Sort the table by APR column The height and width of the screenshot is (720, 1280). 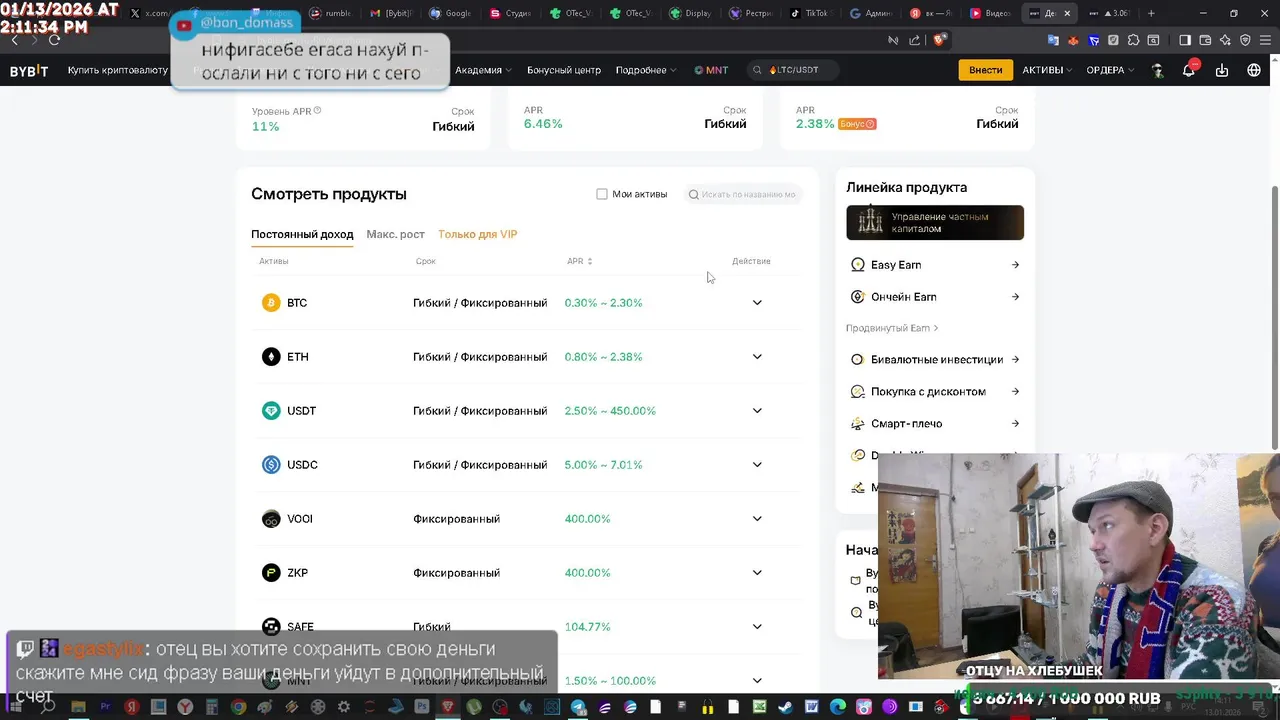(579, 261)
